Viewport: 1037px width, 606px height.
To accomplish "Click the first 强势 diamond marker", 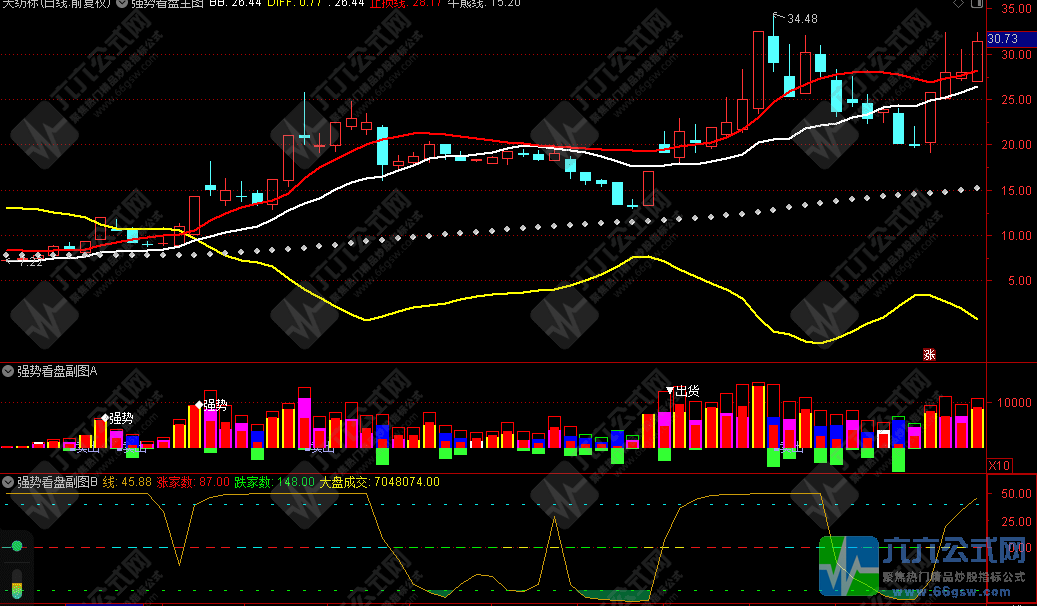I will coord(105,418).
